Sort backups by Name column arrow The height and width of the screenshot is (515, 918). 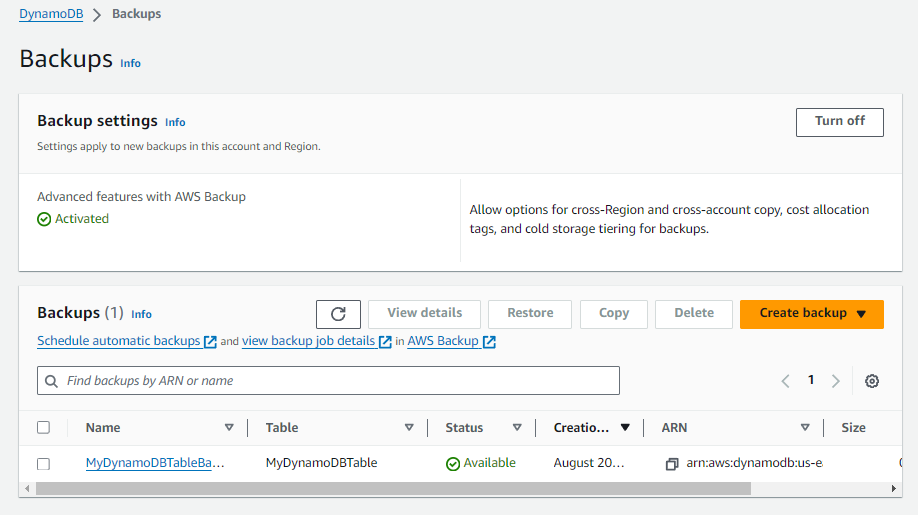pyautogui.click(x=229, y=428)
